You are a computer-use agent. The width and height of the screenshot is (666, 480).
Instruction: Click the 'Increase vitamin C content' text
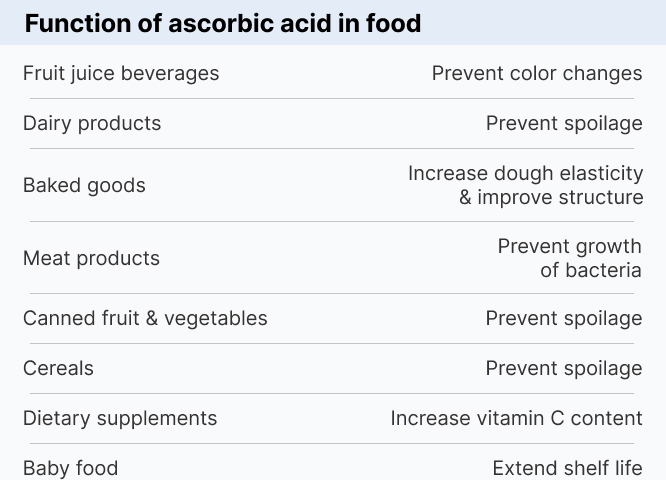click(516, 418)
